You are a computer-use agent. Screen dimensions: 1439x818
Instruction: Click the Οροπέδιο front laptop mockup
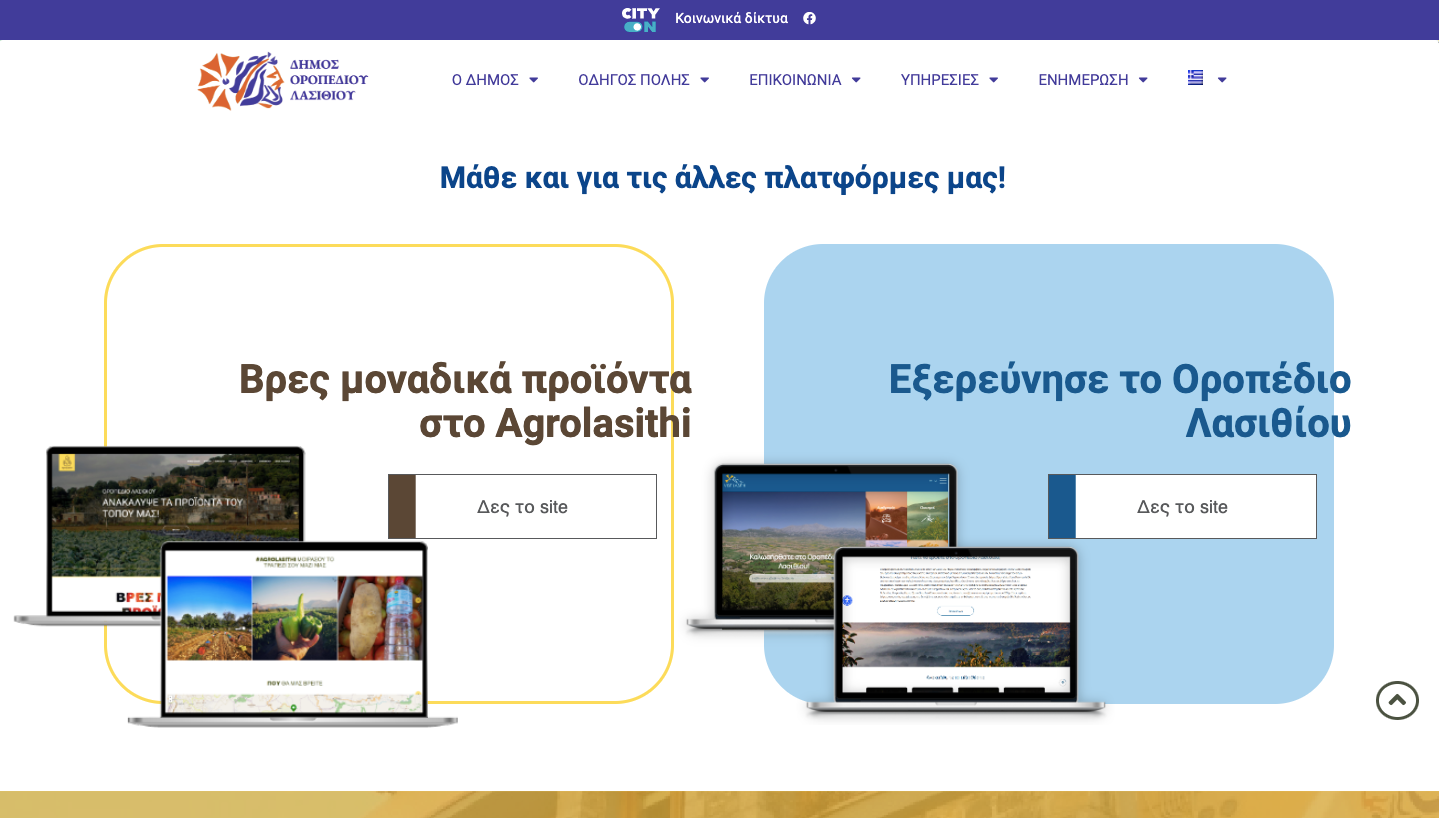click(957, 632)
